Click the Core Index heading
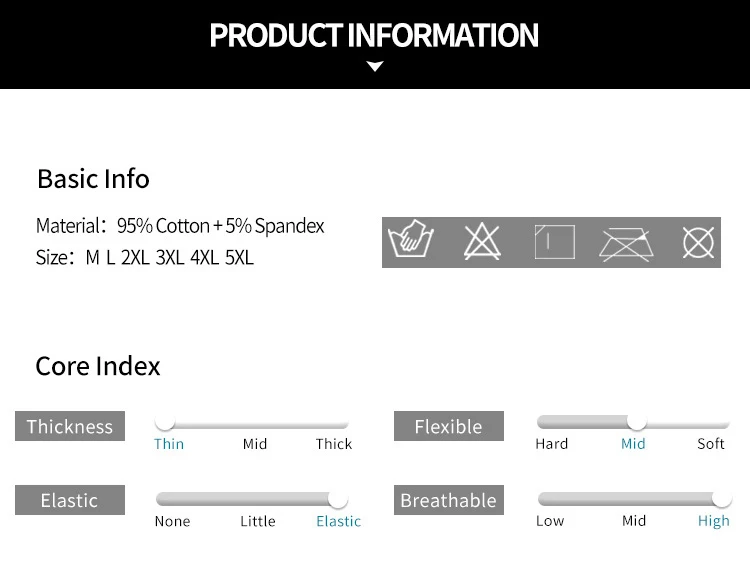The width and height of the screenshot is (750, 563). click(x=98, y=366)
